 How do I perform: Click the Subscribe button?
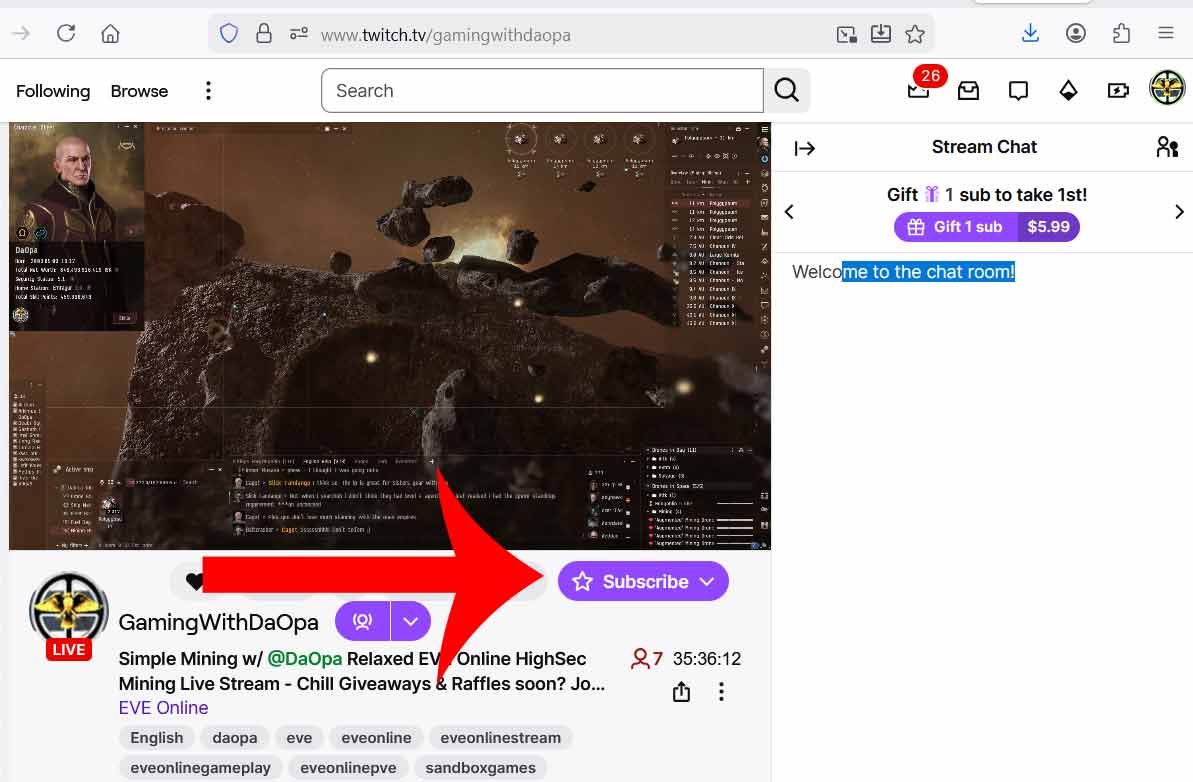tap(643, 581)
